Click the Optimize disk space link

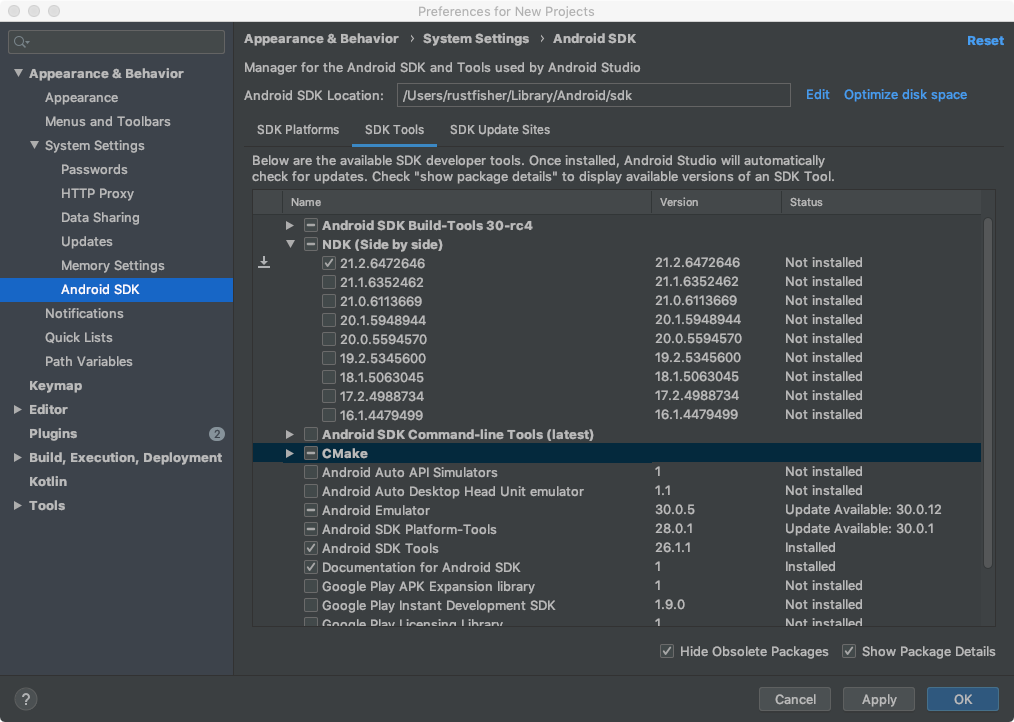pos(905,94)
